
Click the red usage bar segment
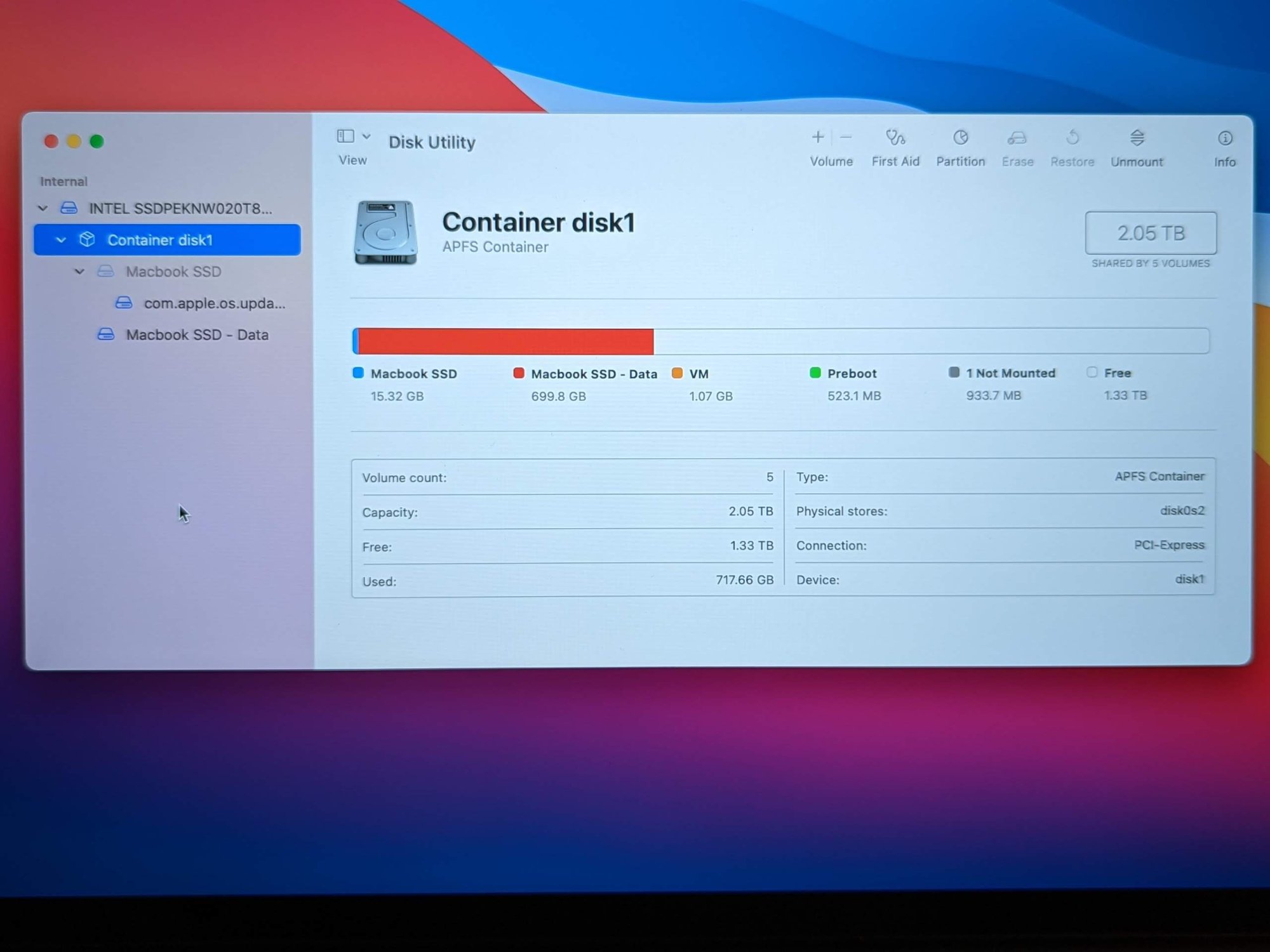505,341
